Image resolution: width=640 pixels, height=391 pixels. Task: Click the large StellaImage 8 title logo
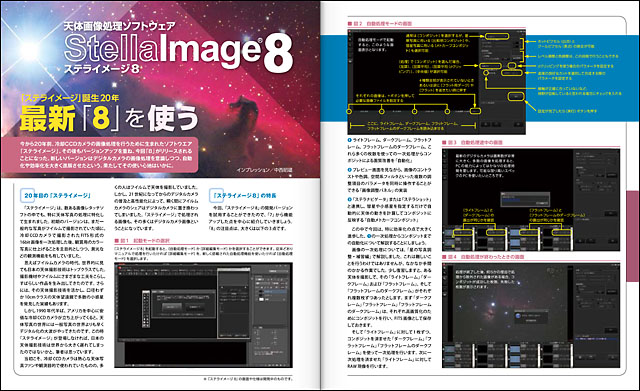[x=178, y=52]
